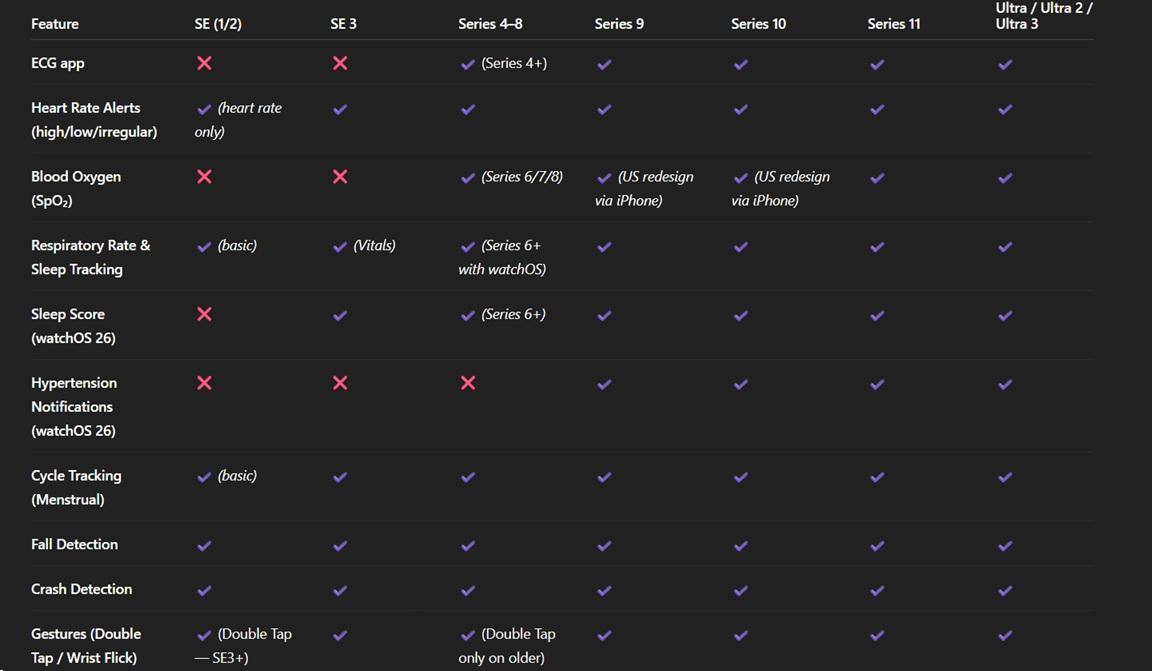Click the SE 3 Heart Rate Alerts checkmark

(340, 109)
